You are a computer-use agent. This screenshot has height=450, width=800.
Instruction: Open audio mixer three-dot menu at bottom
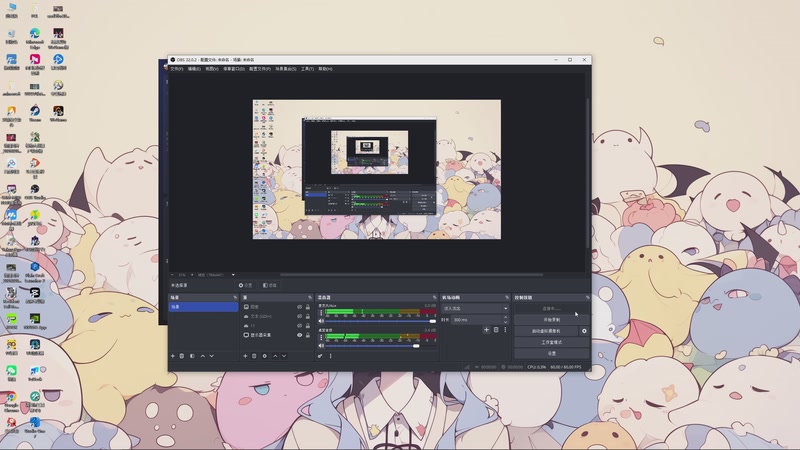point(331,356)
